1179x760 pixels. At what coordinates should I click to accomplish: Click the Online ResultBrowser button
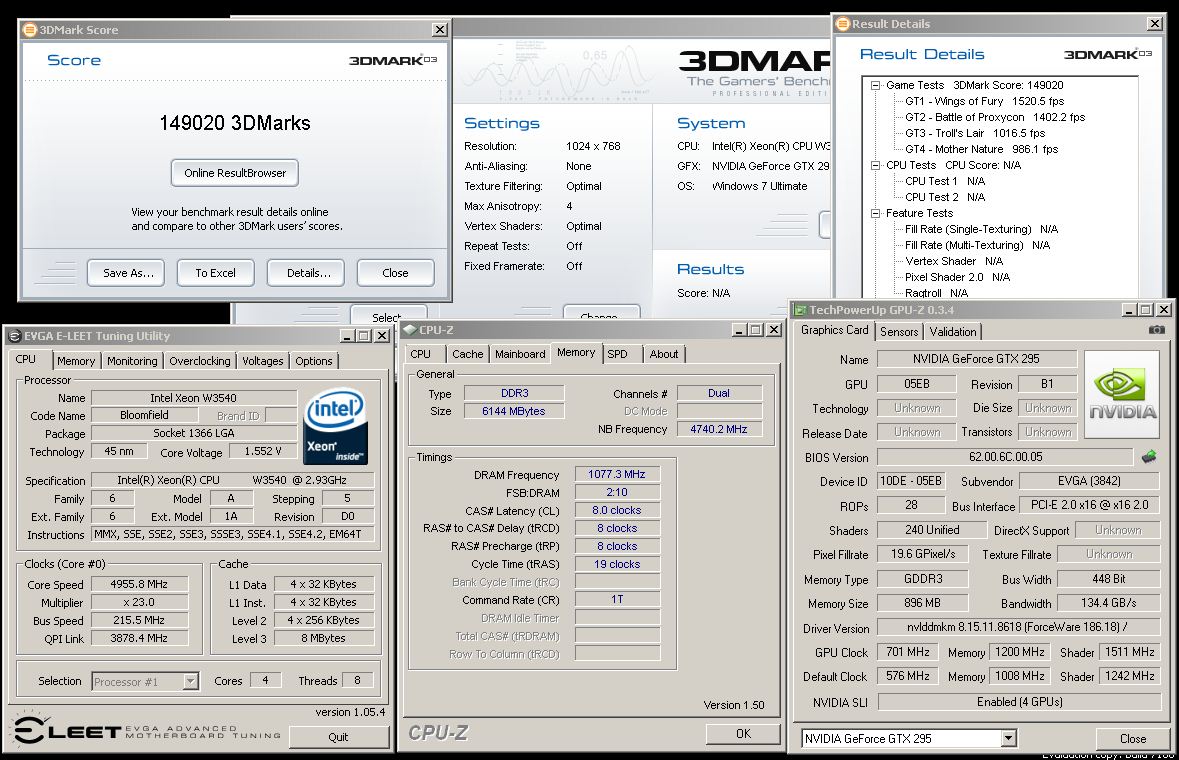coord(235,173)
